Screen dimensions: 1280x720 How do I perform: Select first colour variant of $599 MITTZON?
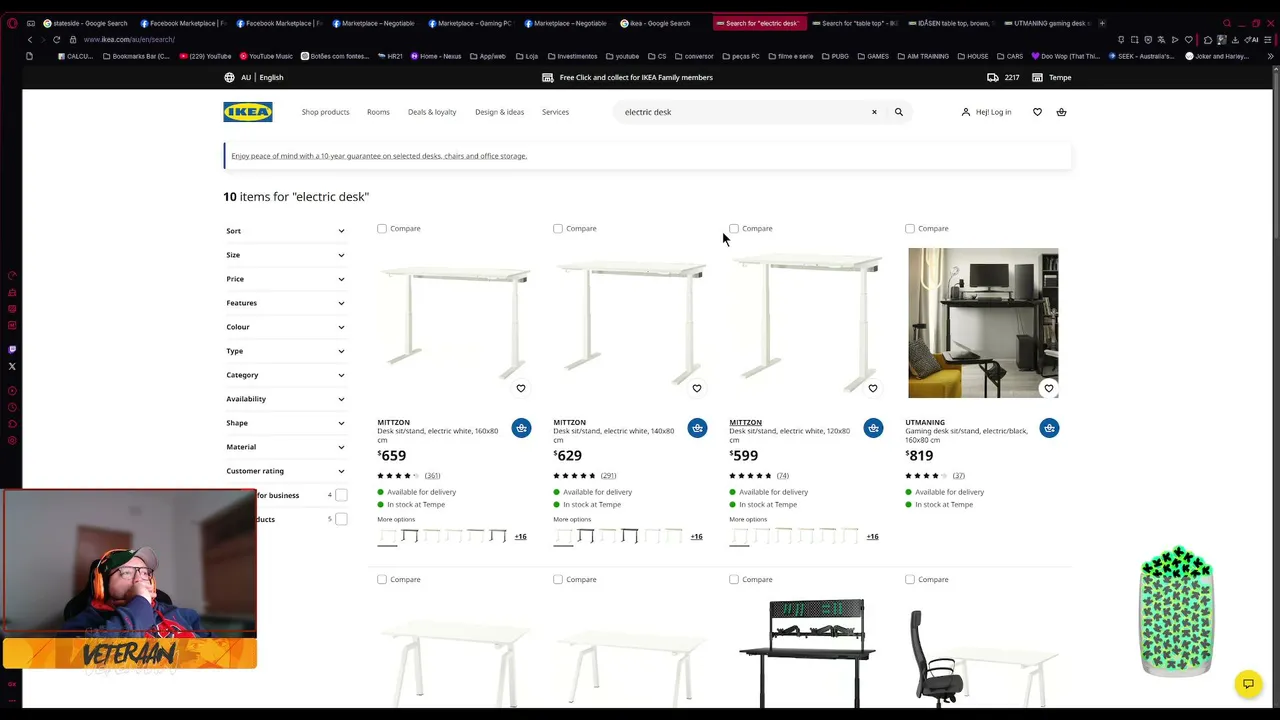[x=739, y=537]
